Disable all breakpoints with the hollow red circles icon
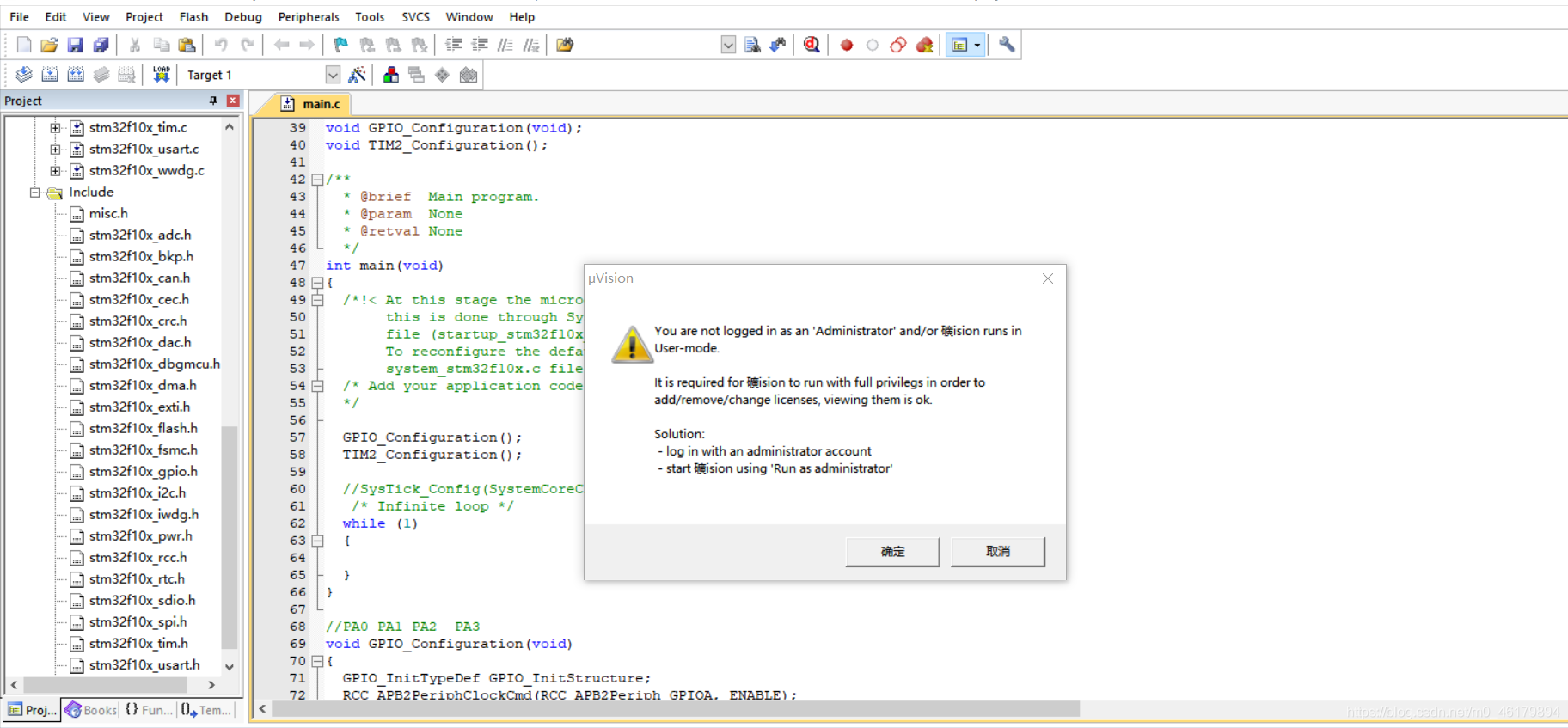 [898, 45]
